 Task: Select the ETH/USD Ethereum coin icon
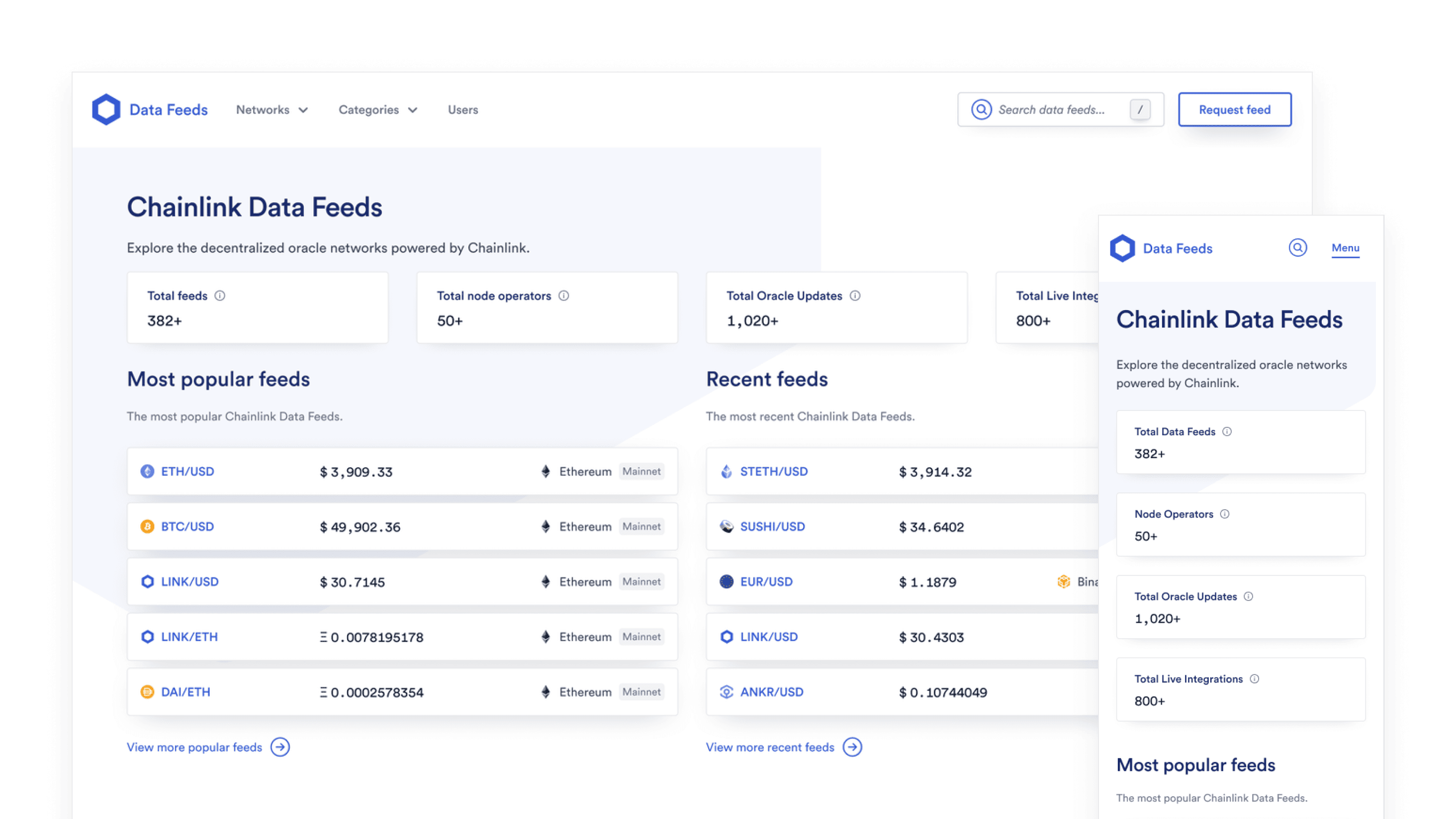tap(147, 471)
